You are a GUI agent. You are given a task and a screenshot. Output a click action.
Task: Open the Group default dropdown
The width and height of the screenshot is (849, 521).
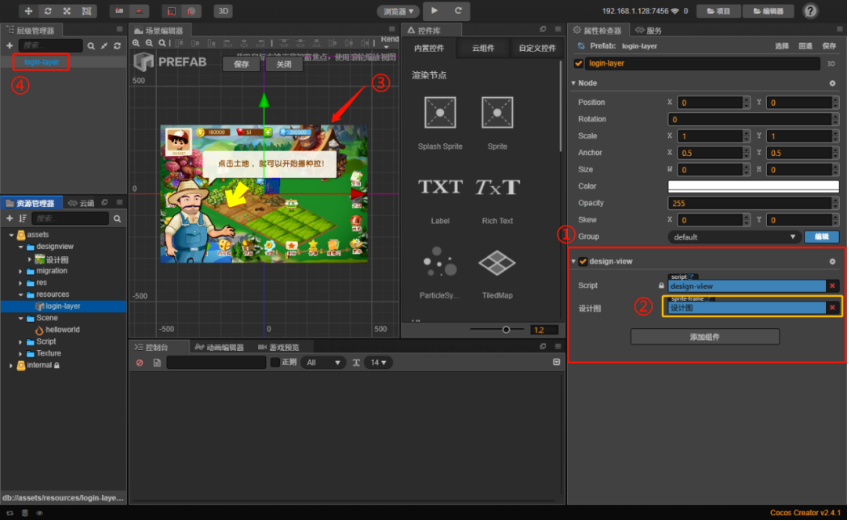pos(734,237)
